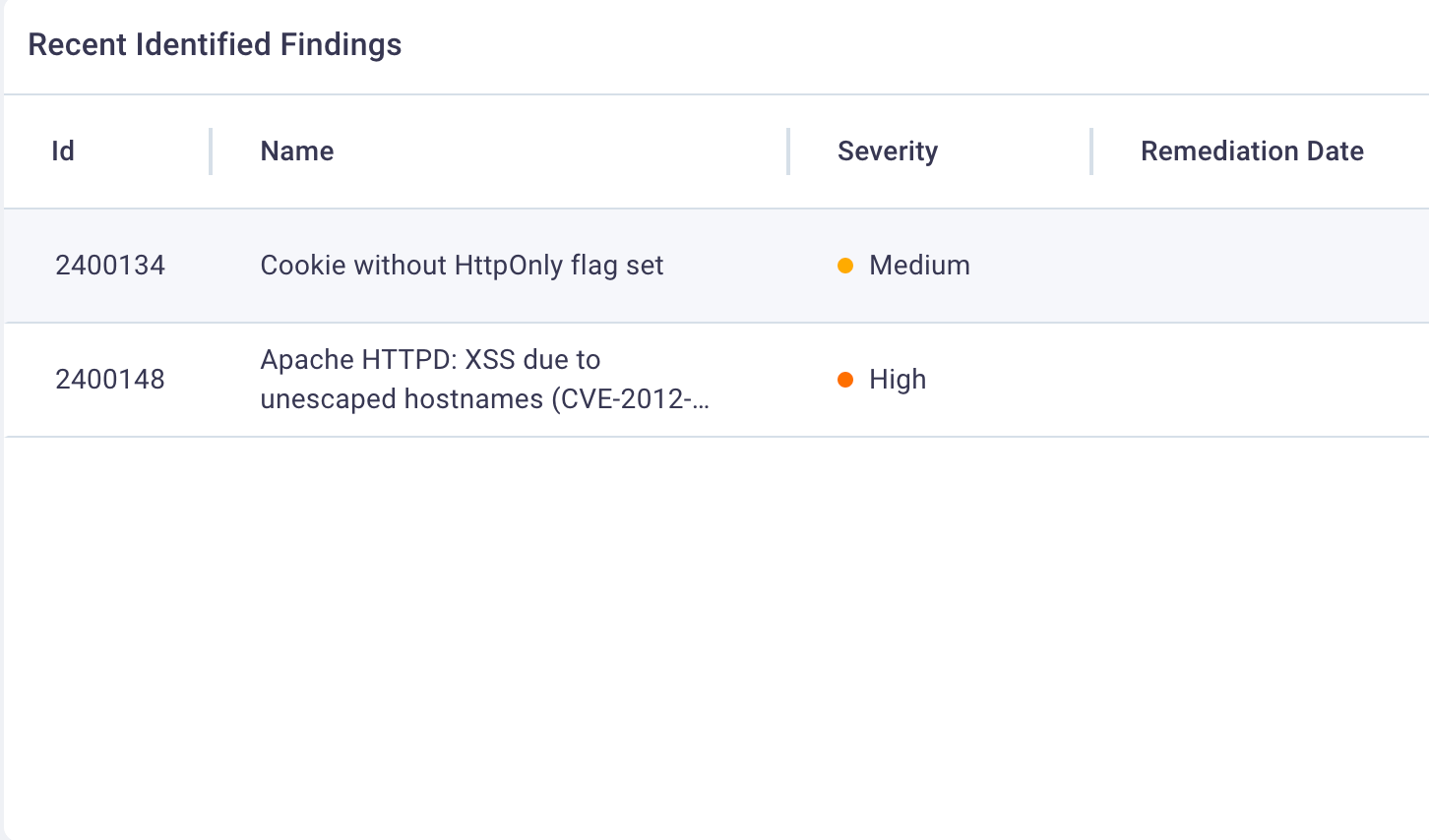This screenshot has width=1429, height=840.
Task: Select Apache HTTPD XSS finding name
Action: coord(484,380)
